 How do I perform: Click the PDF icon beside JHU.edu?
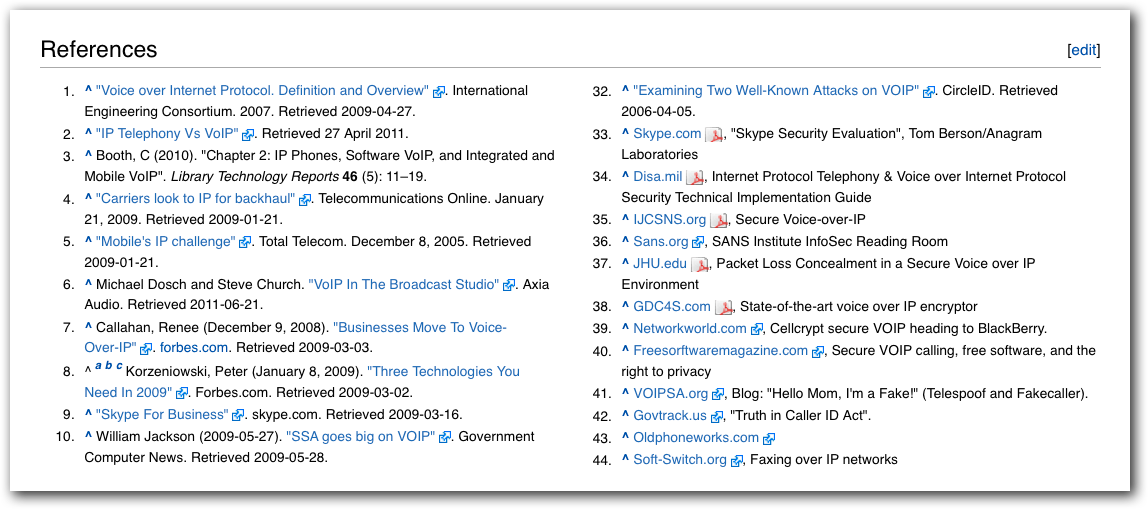[x=699, y=264]
